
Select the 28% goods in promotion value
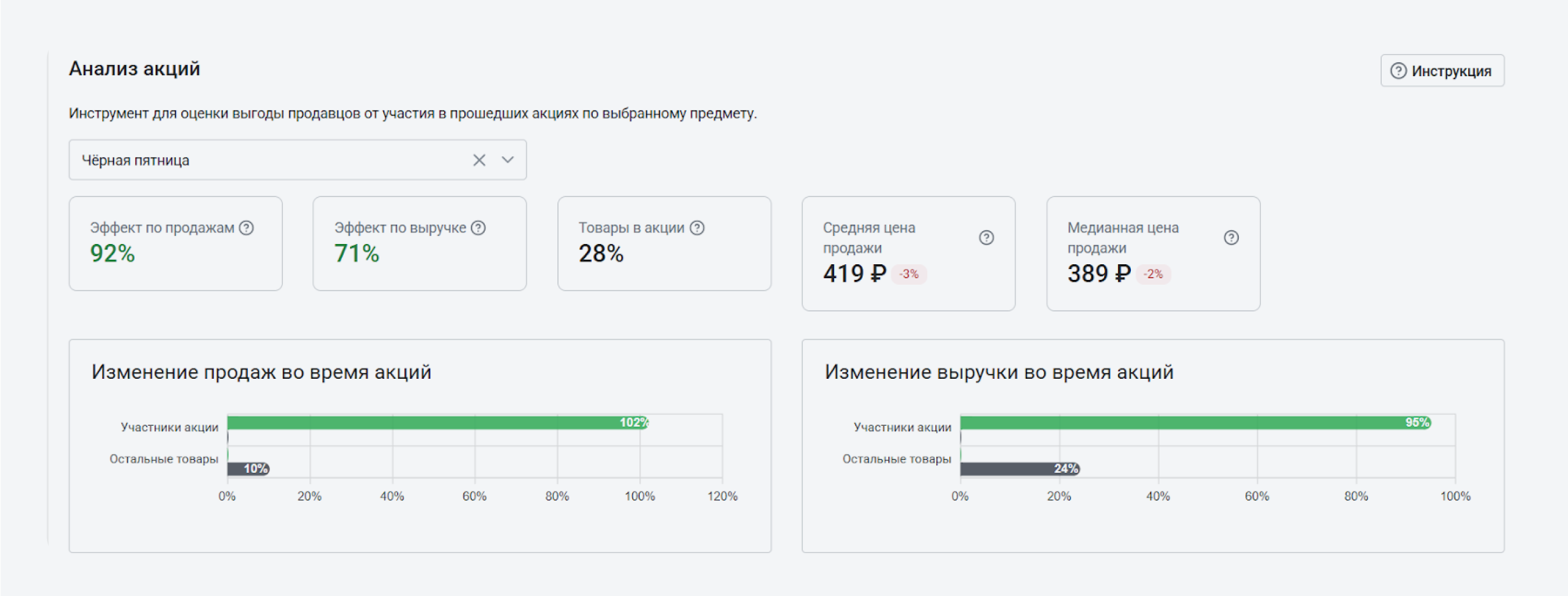(601, 253)
